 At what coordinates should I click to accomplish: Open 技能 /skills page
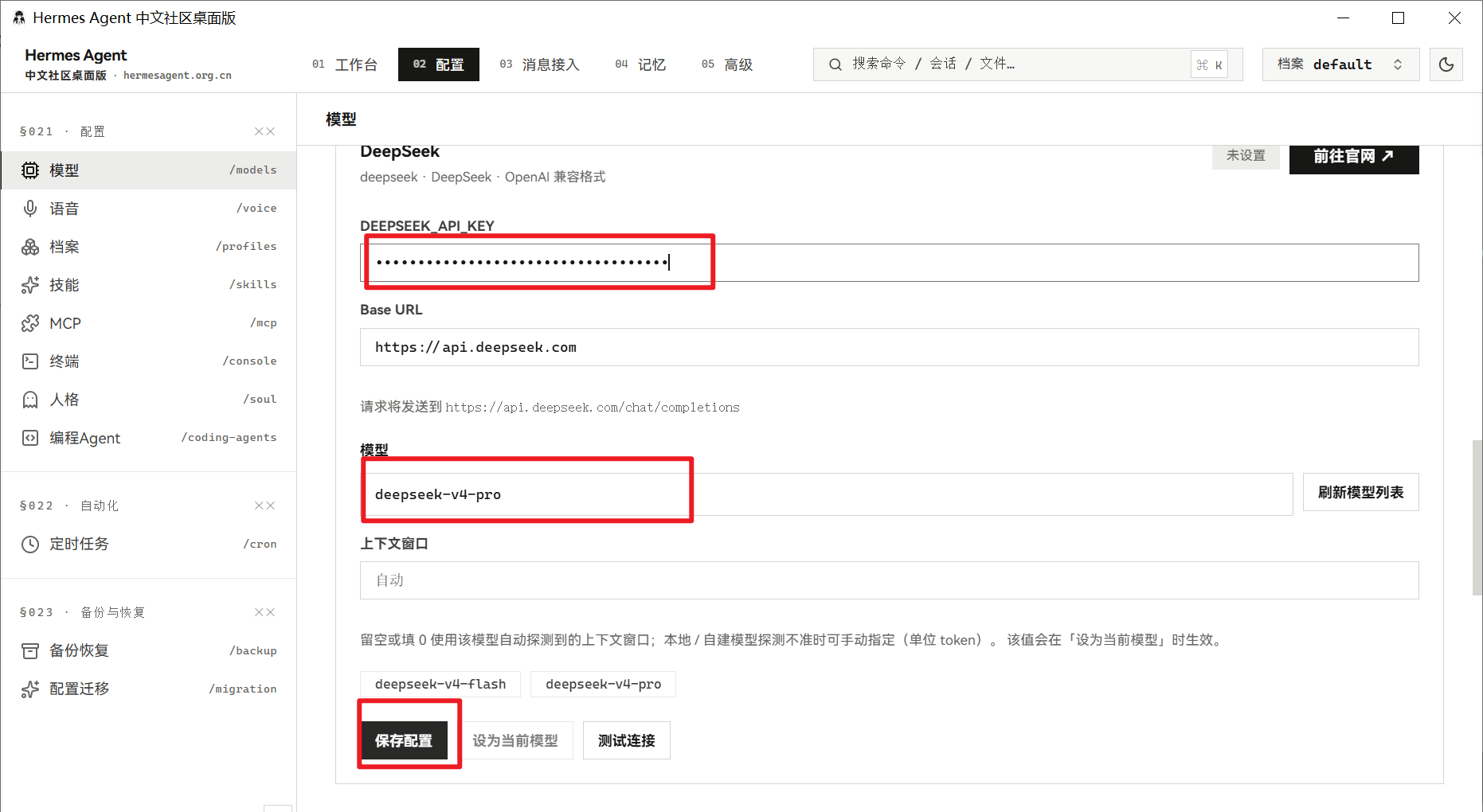point(149,285)
